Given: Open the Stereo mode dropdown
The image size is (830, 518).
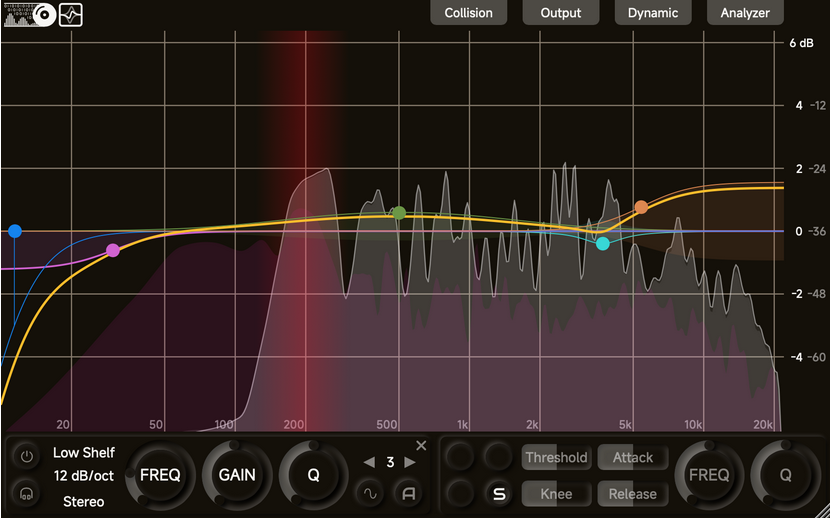Looking at the screenshot, I should tap(84, 501).
